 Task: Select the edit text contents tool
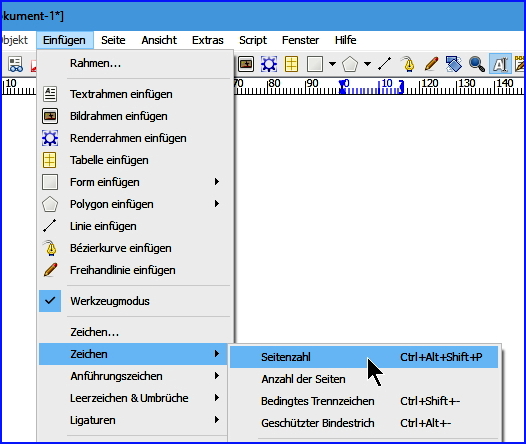(500, 64)
